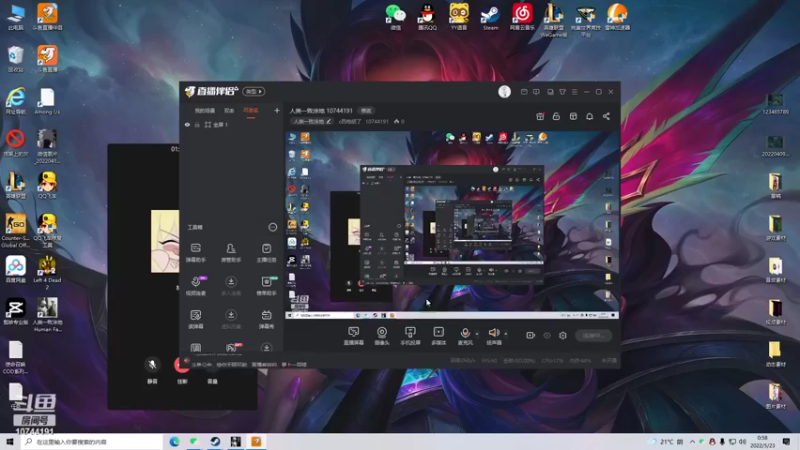The image size is (800, 450).
Task: Click the Windows taskbar search box
Action: (x=92, y=441)
